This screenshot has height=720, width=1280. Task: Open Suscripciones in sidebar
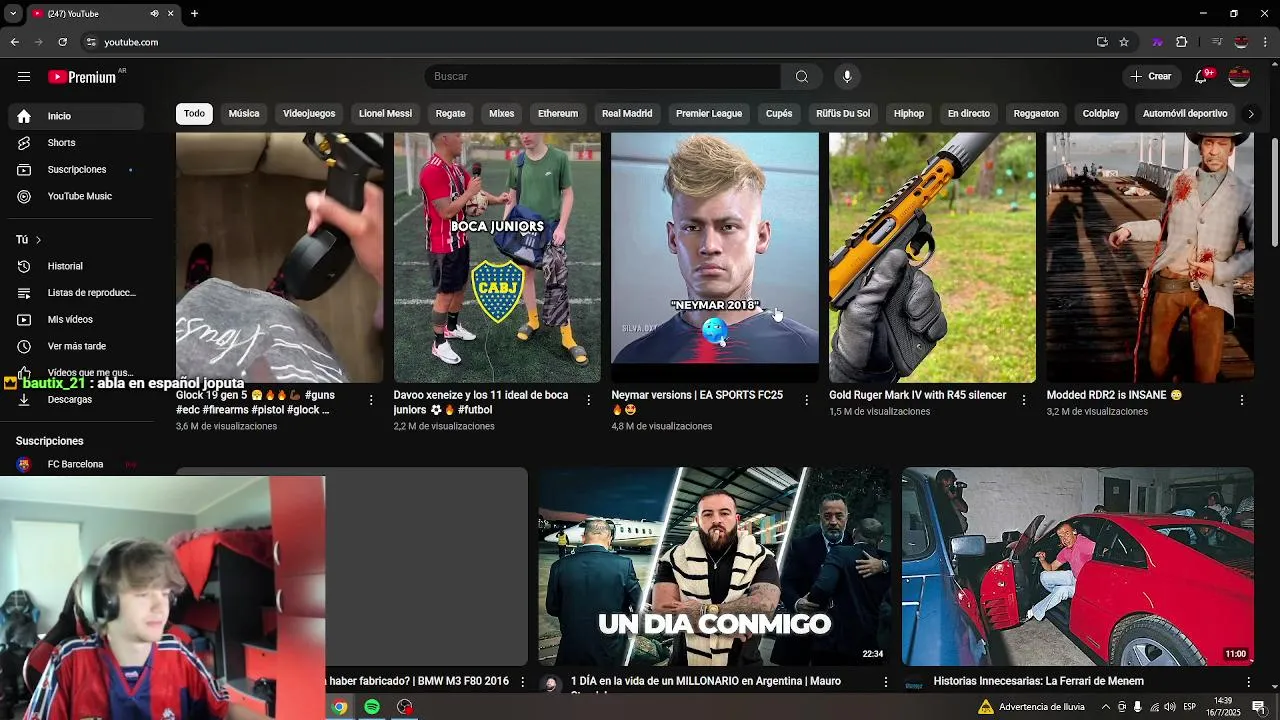tap(76, 170)
